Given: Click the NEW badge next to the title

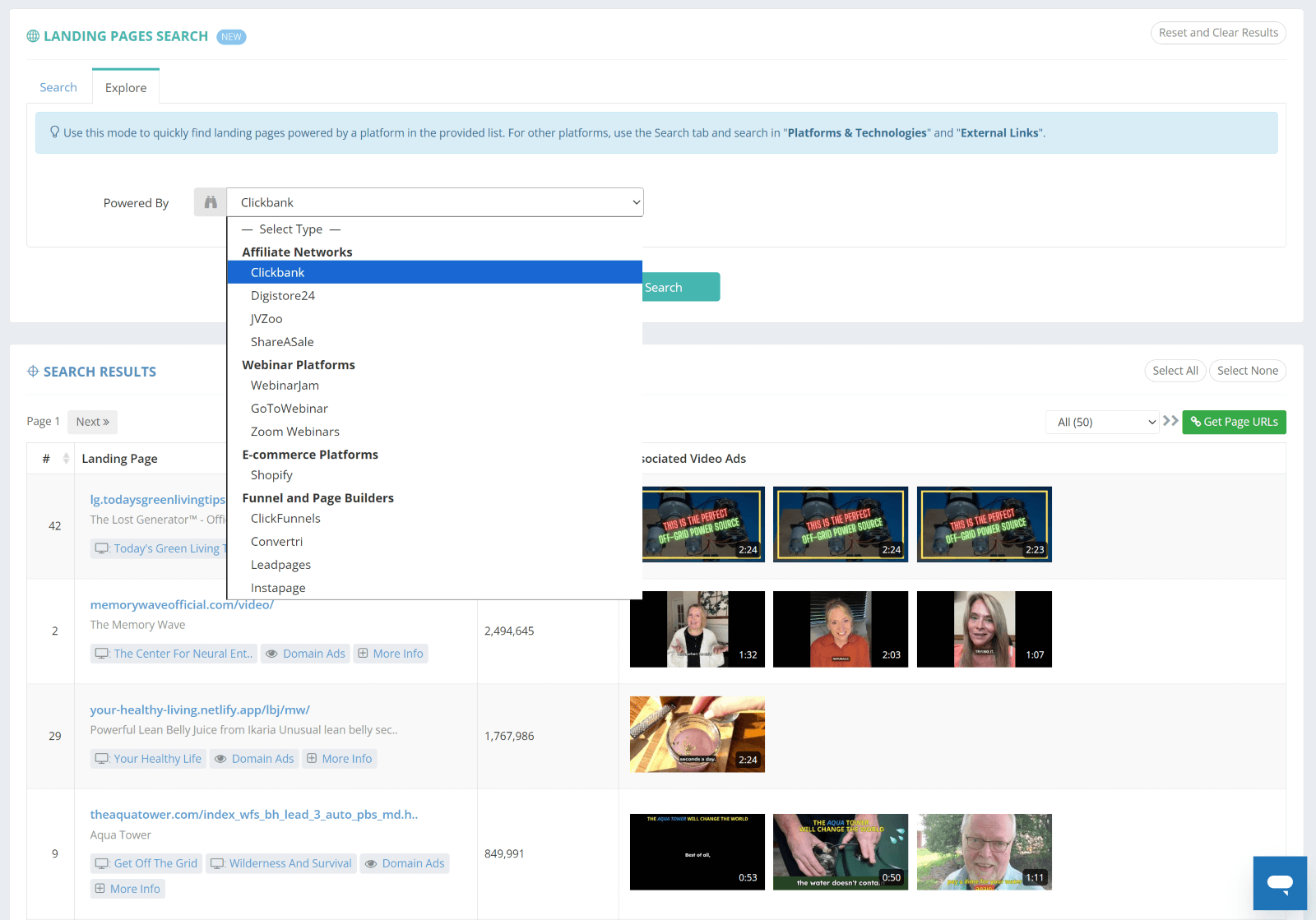Looking at the screenshot, I should point(231,37).
